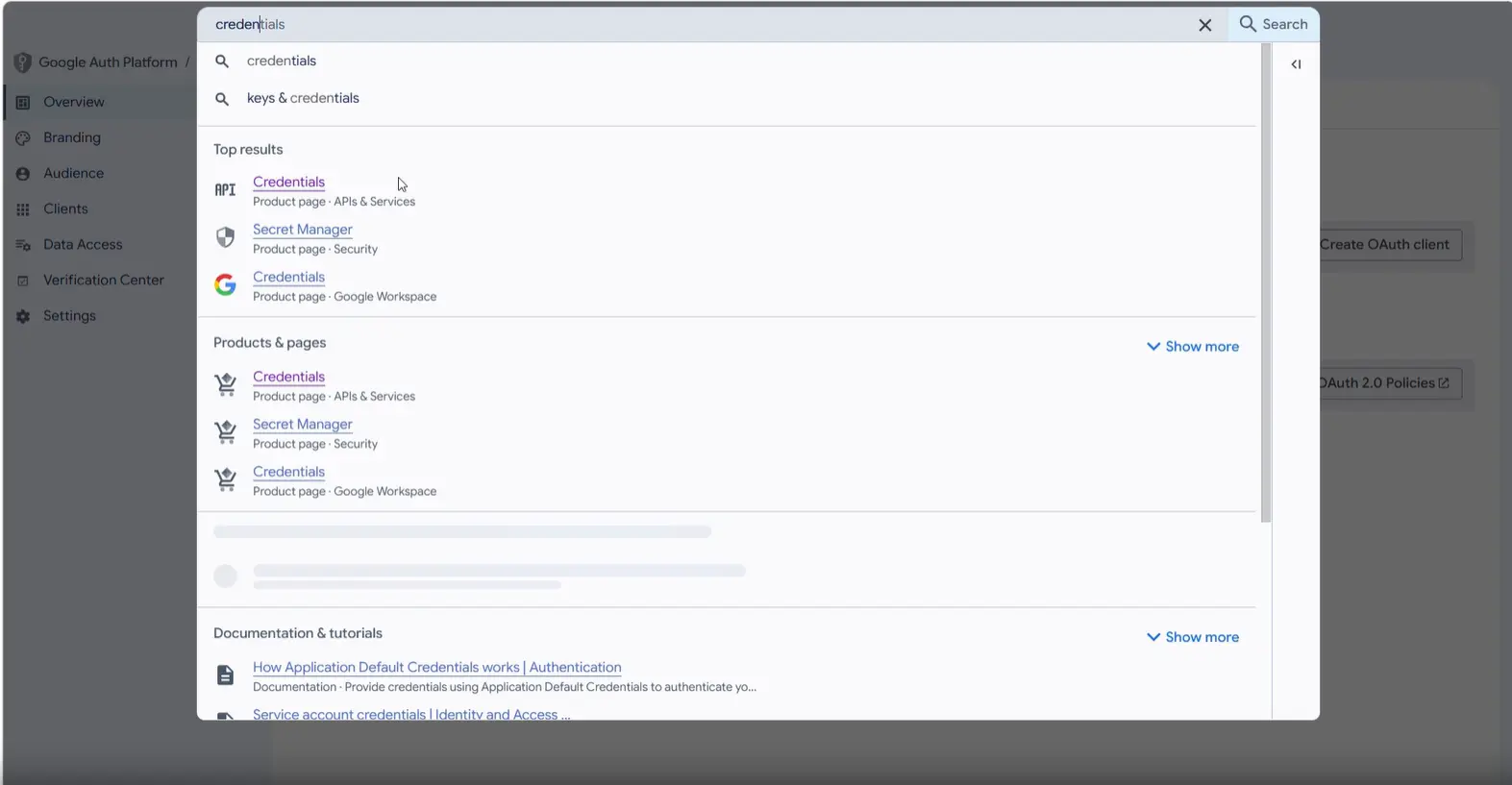This screenshot has height=785, width=1512.
Task: Click the Verification Center icon
Action: point(23,281)
